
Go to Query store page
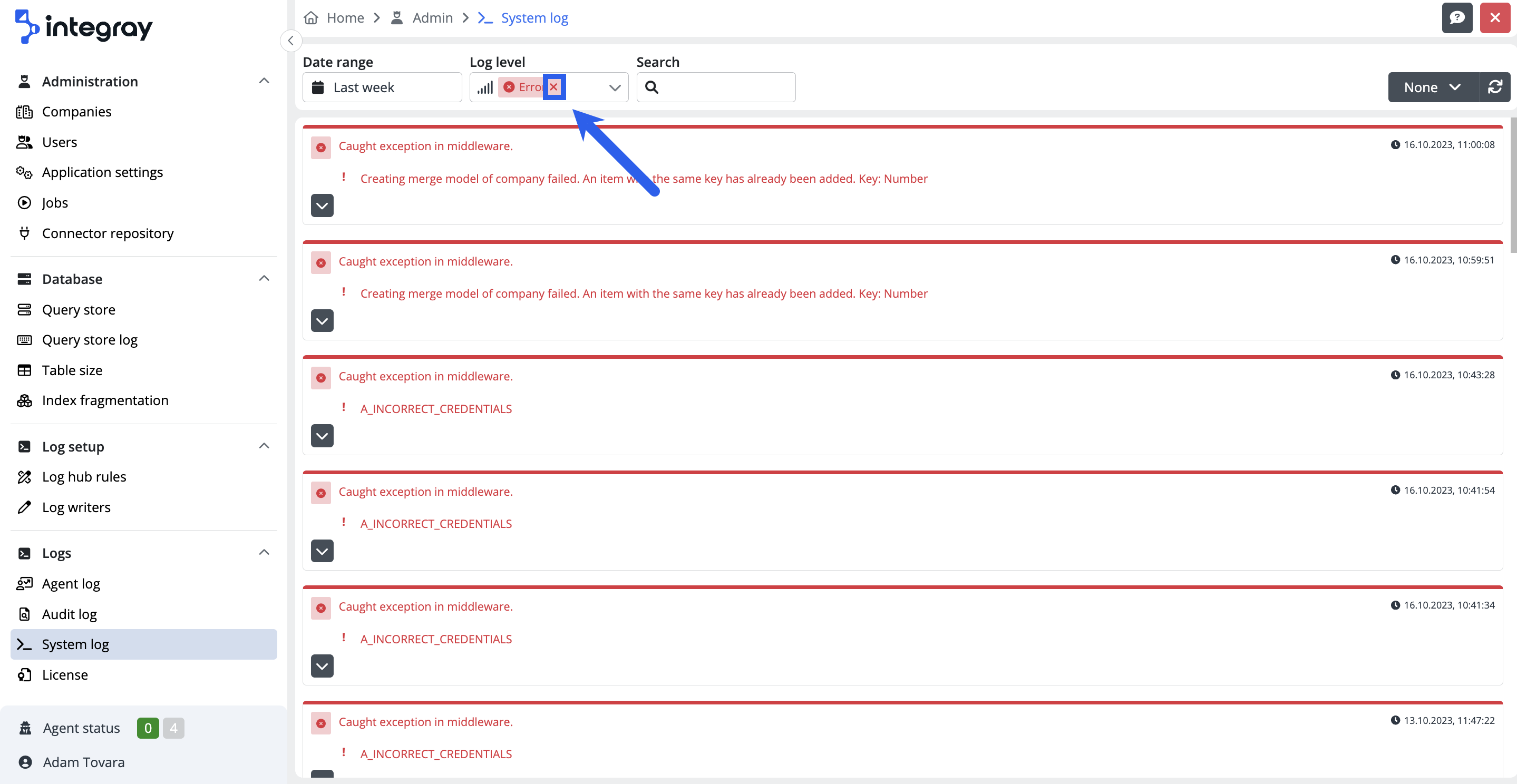pos(79,310)
